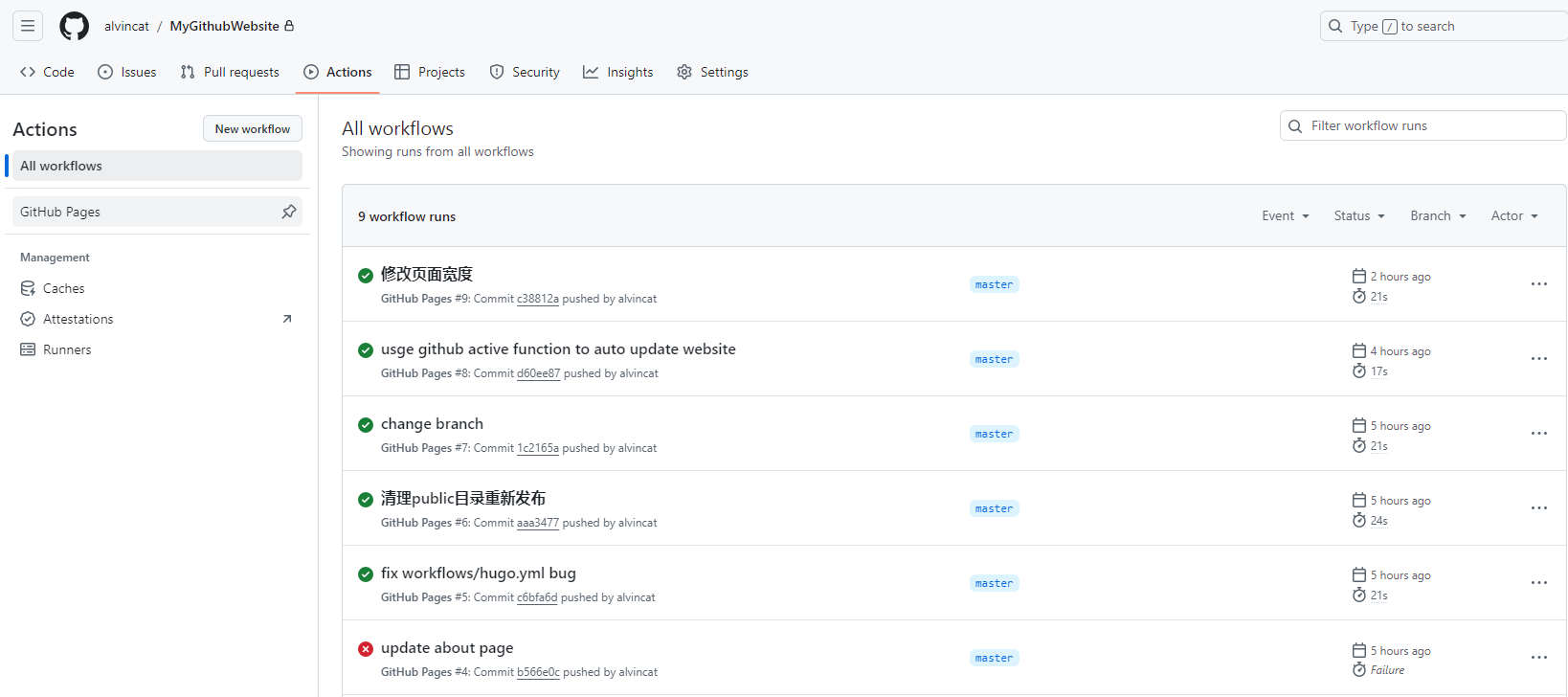Open the Actor filter dropdown
1568x697 pixels.
(x=1514, y=216)
